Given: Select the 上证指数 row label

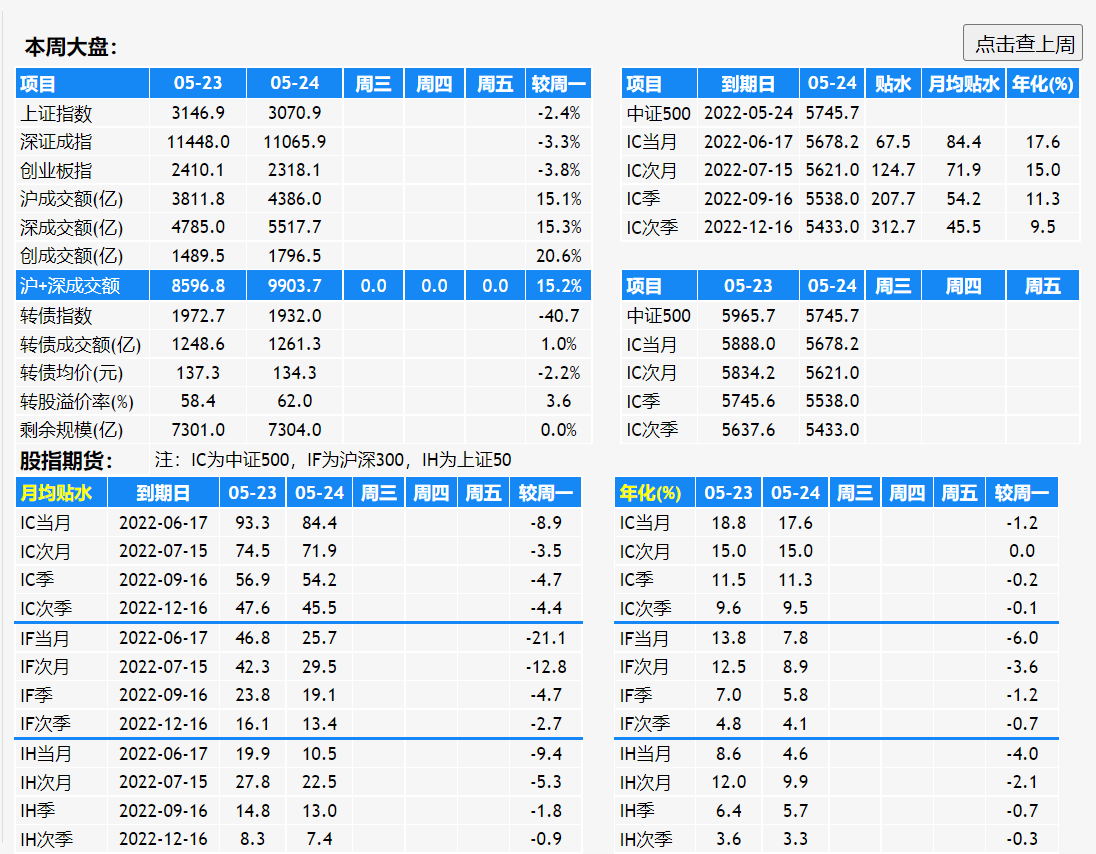Looking at the screenshot, I should pos(56,114).
